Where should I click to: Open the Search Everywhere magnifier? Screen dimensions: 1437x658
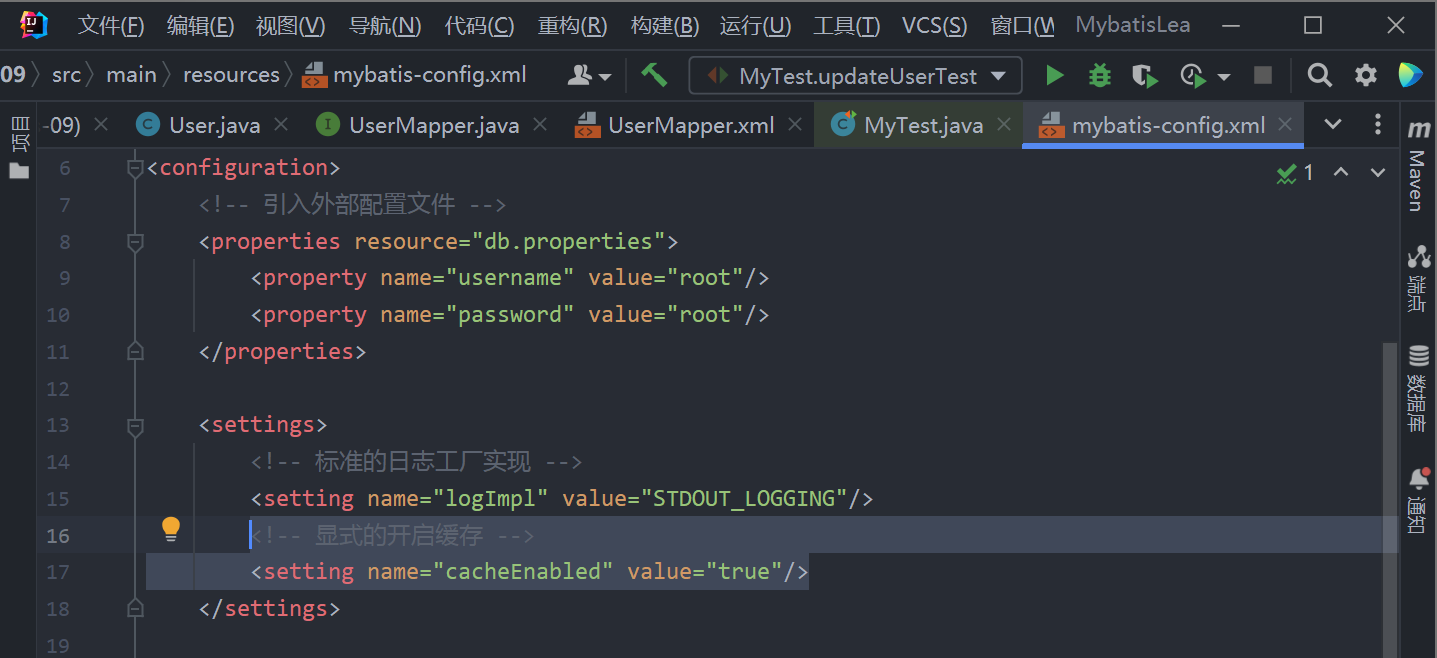tap(1320, 75)
